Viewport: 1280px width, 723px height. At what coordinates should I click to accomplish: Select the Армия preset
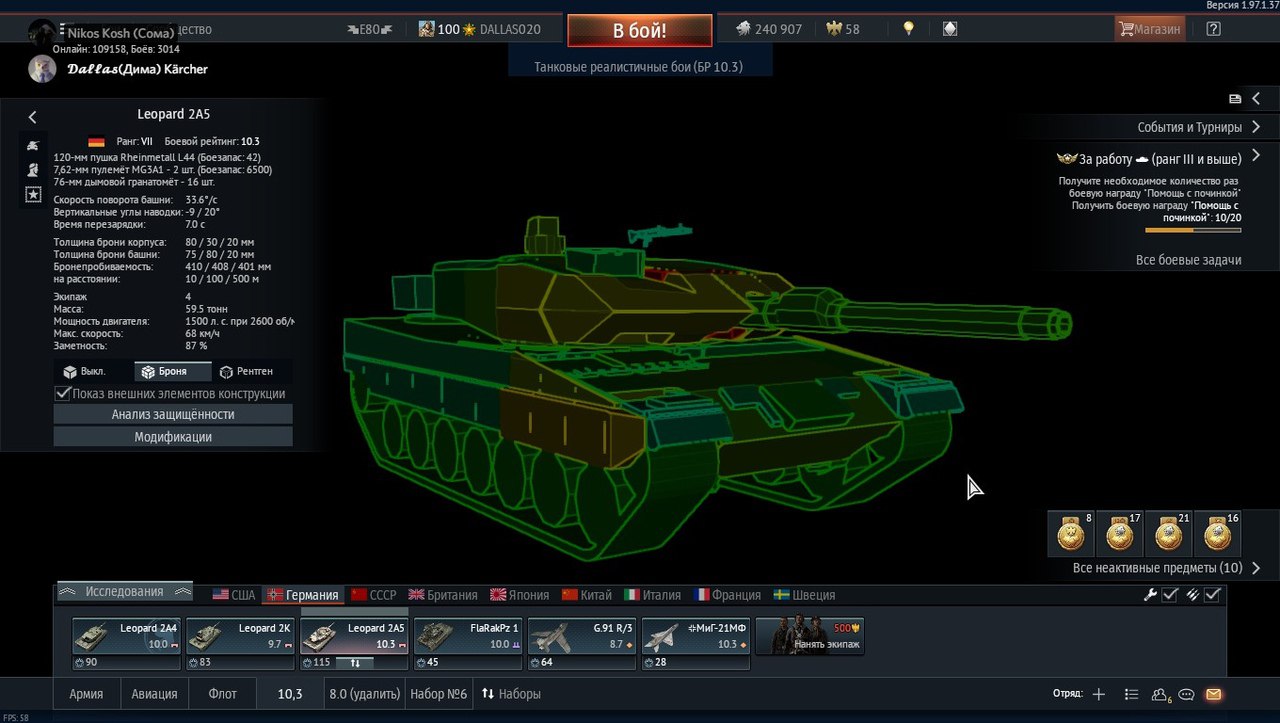86,693
